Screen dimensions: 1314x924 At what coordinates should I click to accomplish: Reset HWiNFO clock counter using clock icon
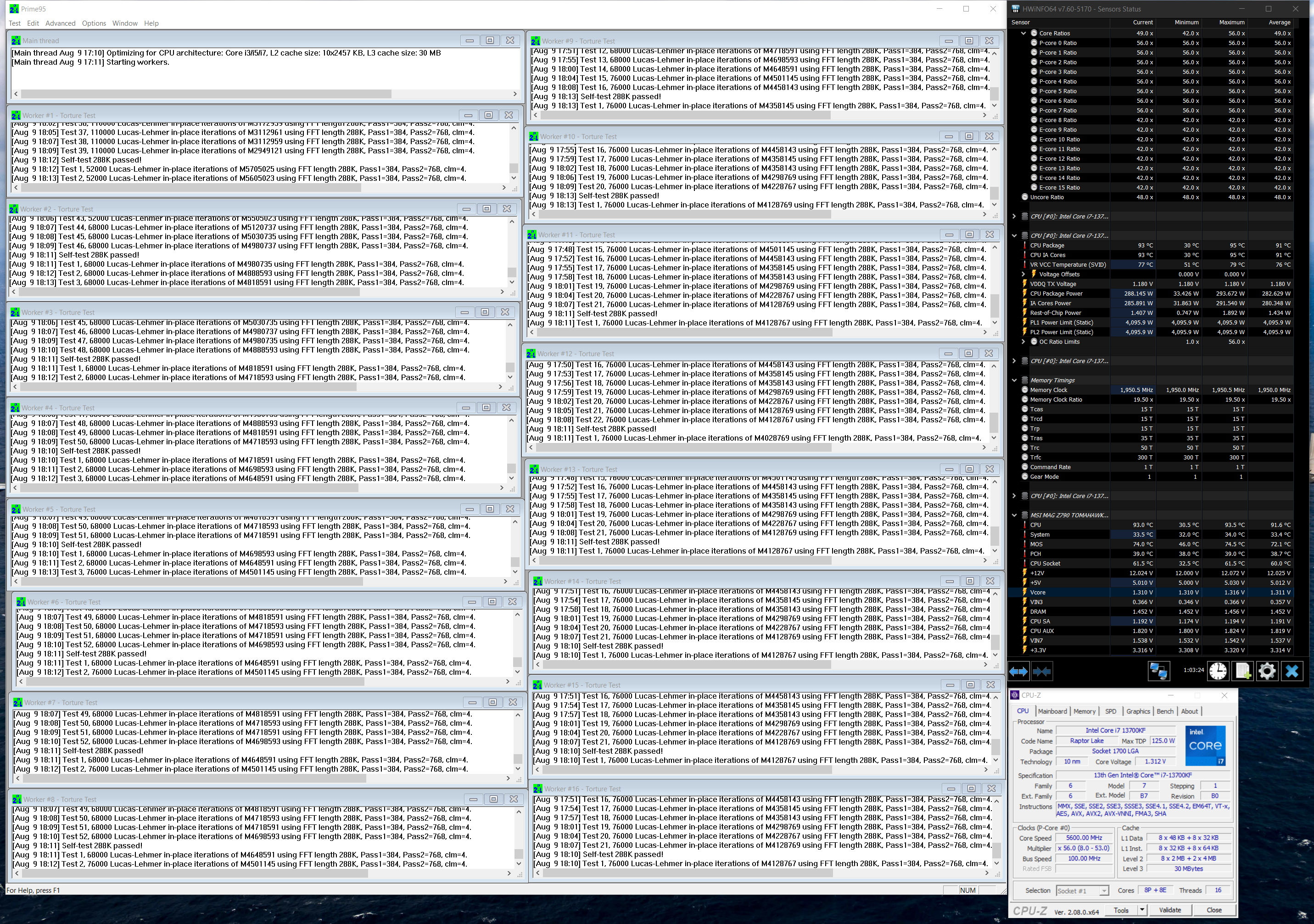click(x=1218, y=670)
